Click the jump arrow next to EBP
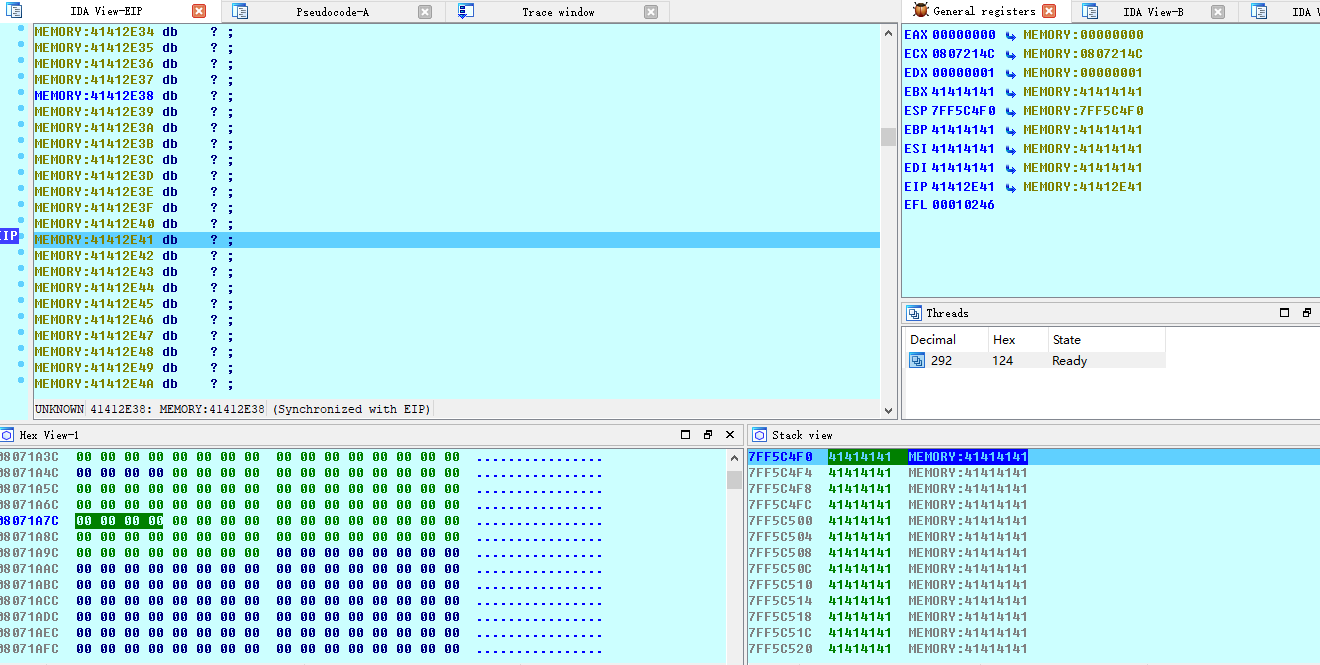 click(x=1011, y=130)
